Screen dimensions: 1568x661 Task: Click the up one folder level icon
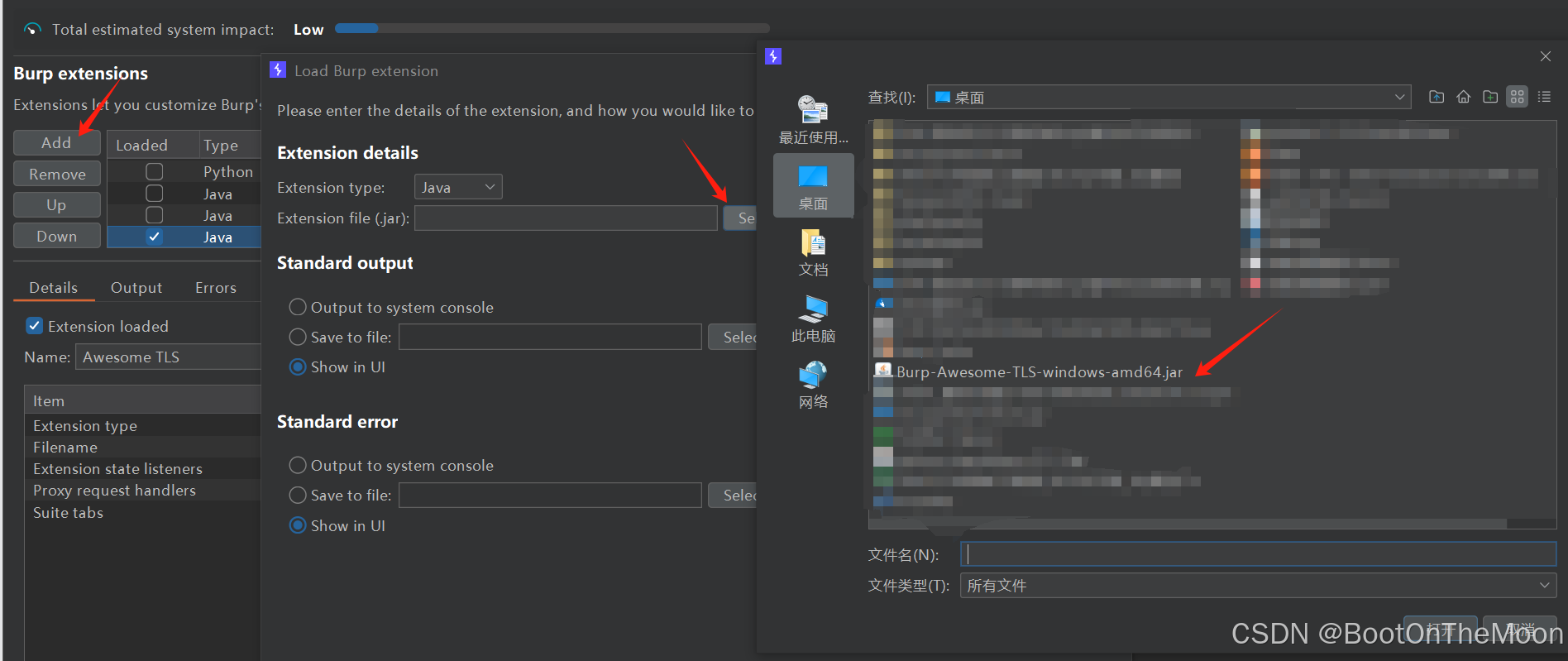[1437, 97]
